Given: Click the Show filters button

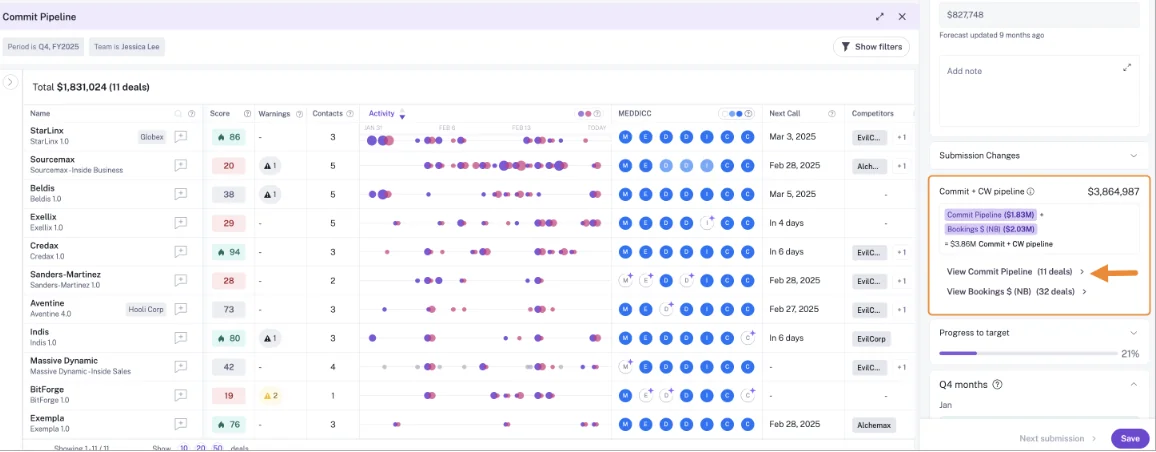Looking at the screenshot, I should coord(871,46).
